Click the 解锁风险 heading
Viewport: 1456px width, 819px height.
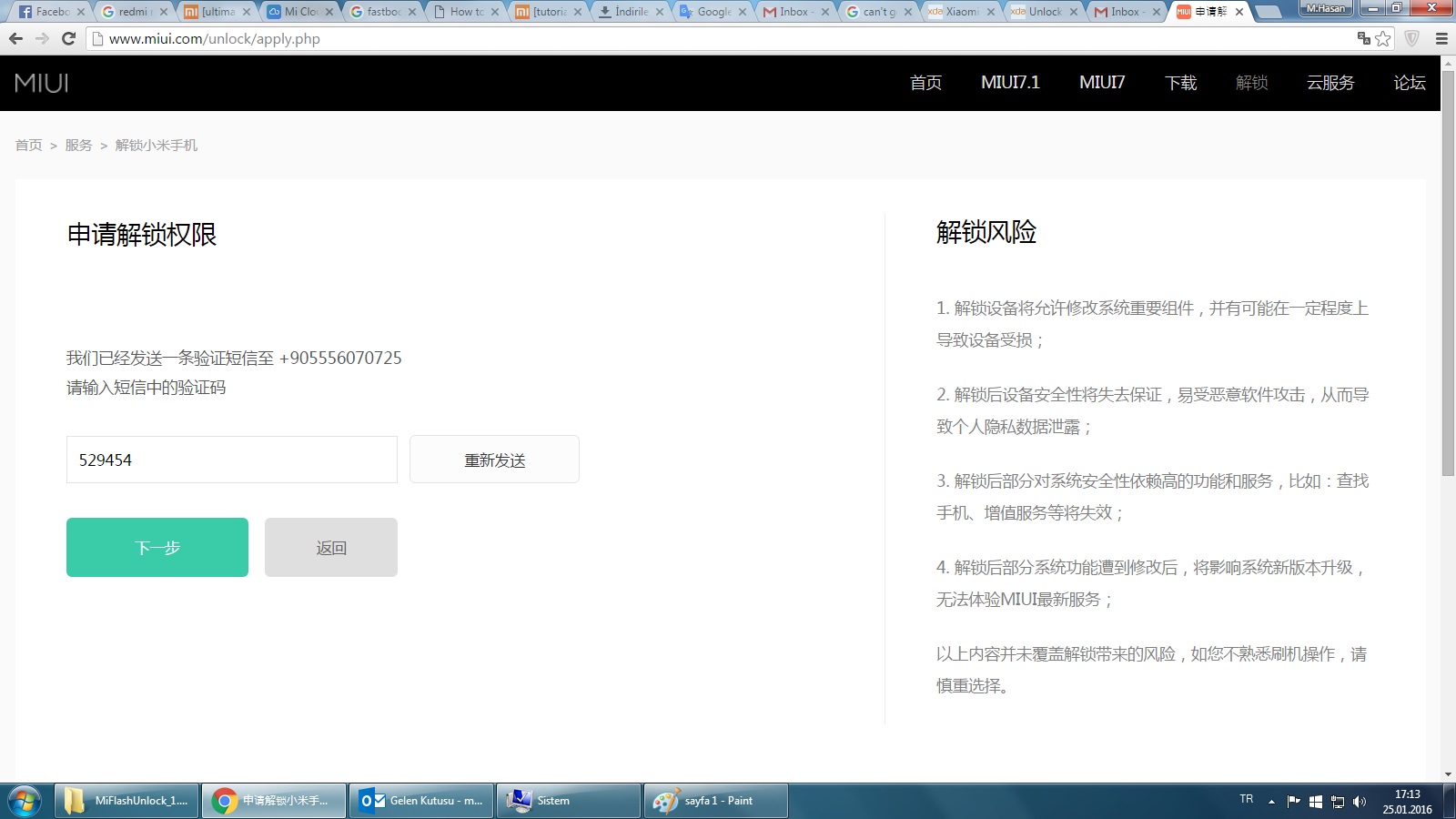click(986, 232)
